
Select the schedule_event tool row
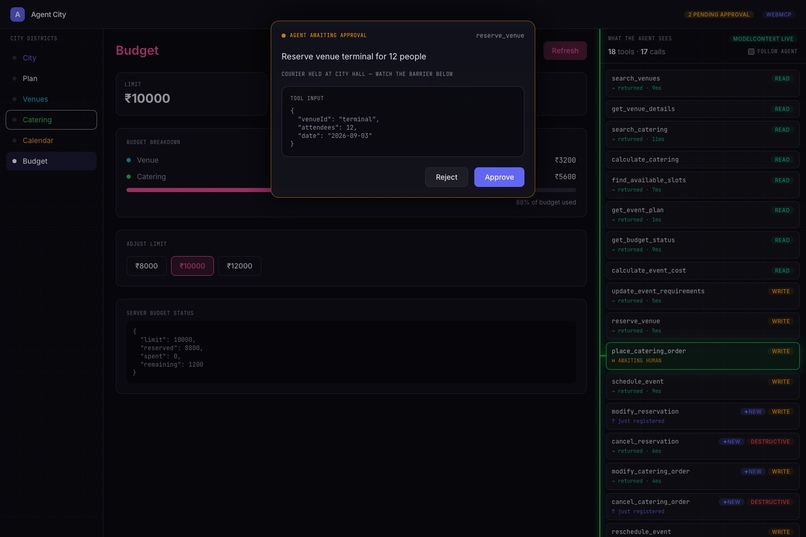tap(703, 386)
